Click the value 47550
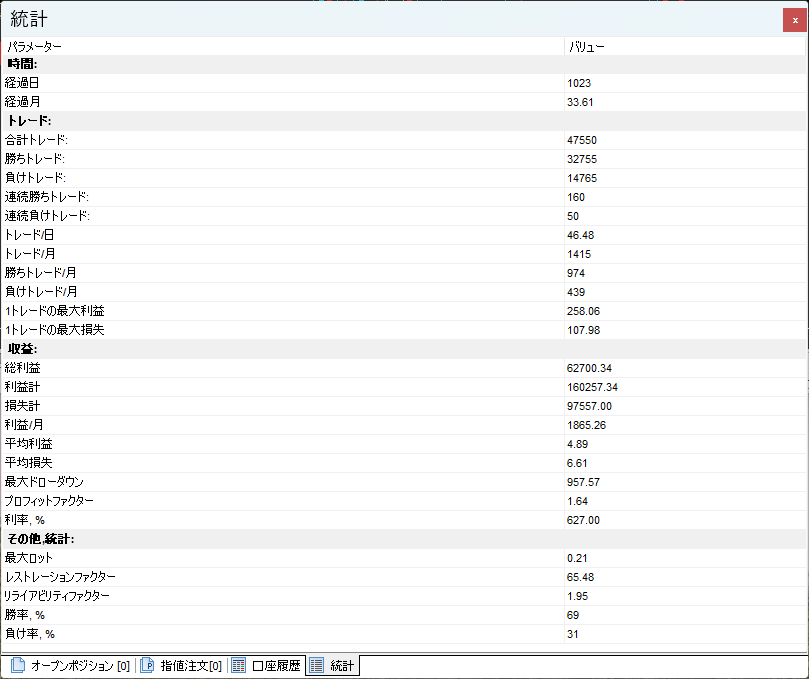Screen dimensions: 809x679 coord(581,140)
